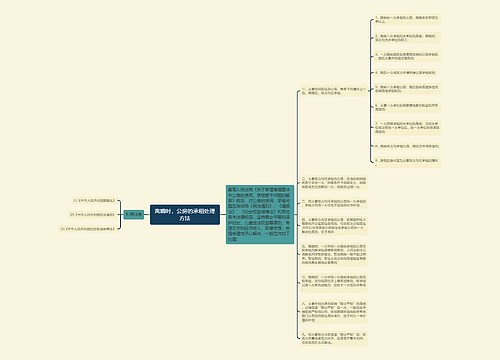The image size is (500, 360).
Task: Select sub-item 6 in the right column
Action: (407, 107)
